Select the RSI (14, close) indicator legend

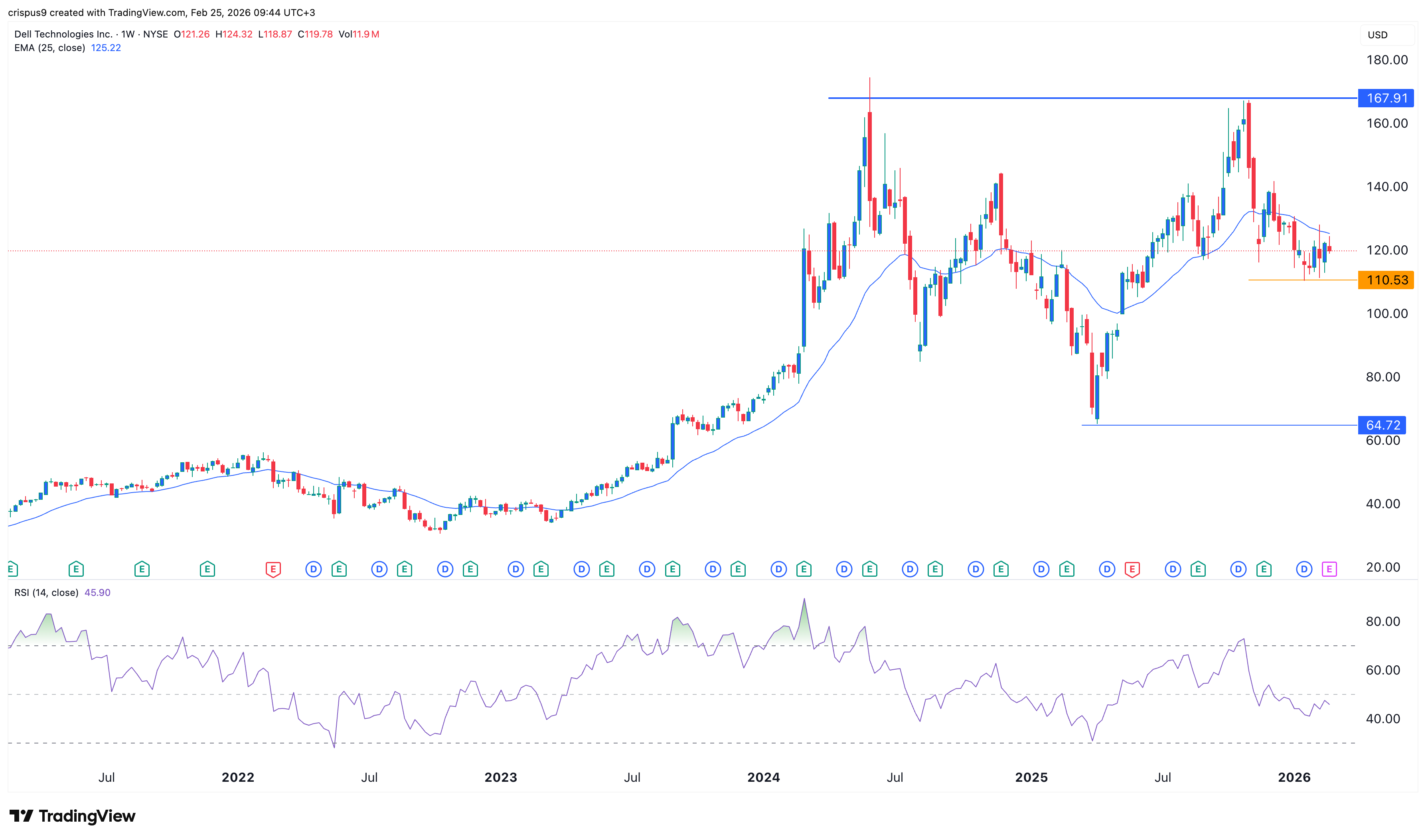click(46, 593)
